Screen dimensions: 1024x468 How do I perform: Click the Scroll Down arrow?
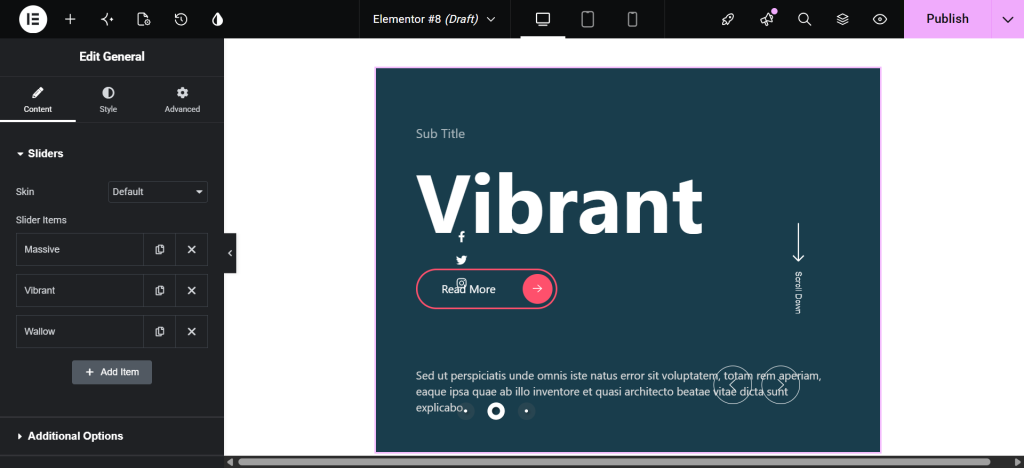798,243
